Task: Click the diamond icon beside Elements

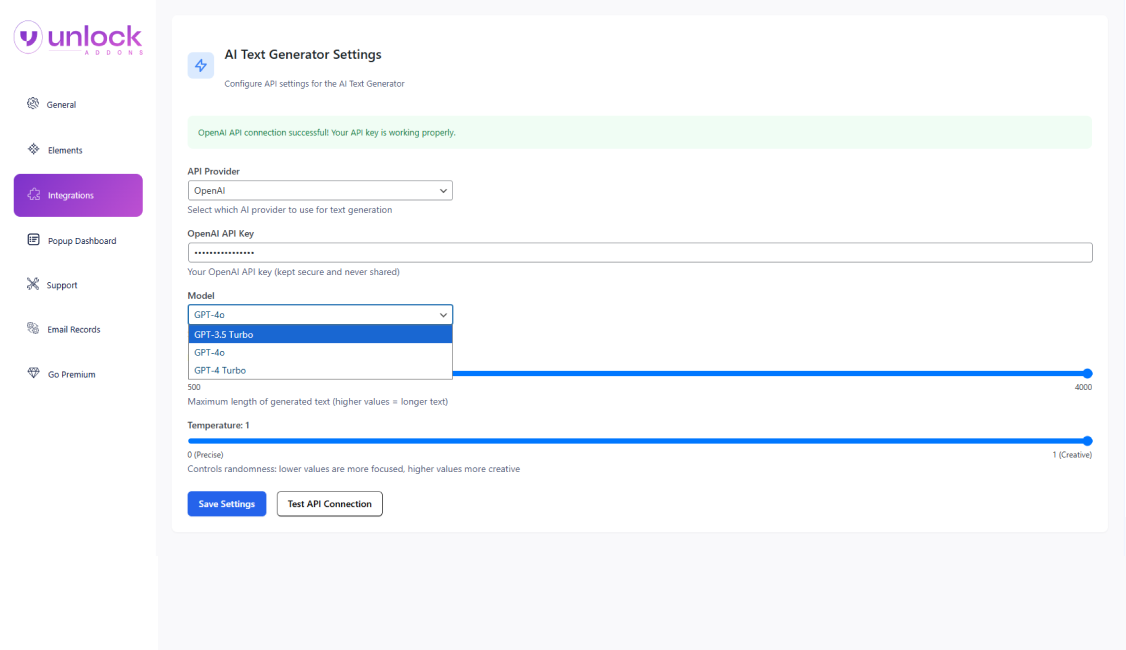Action: (33, 149)
